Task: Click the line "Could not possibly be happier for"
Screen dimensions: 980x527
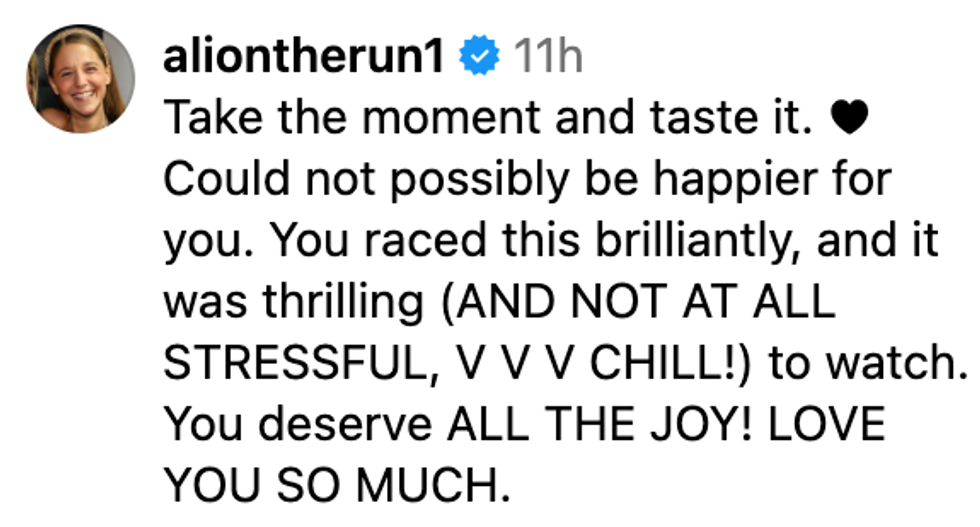Action: [526, 181]
